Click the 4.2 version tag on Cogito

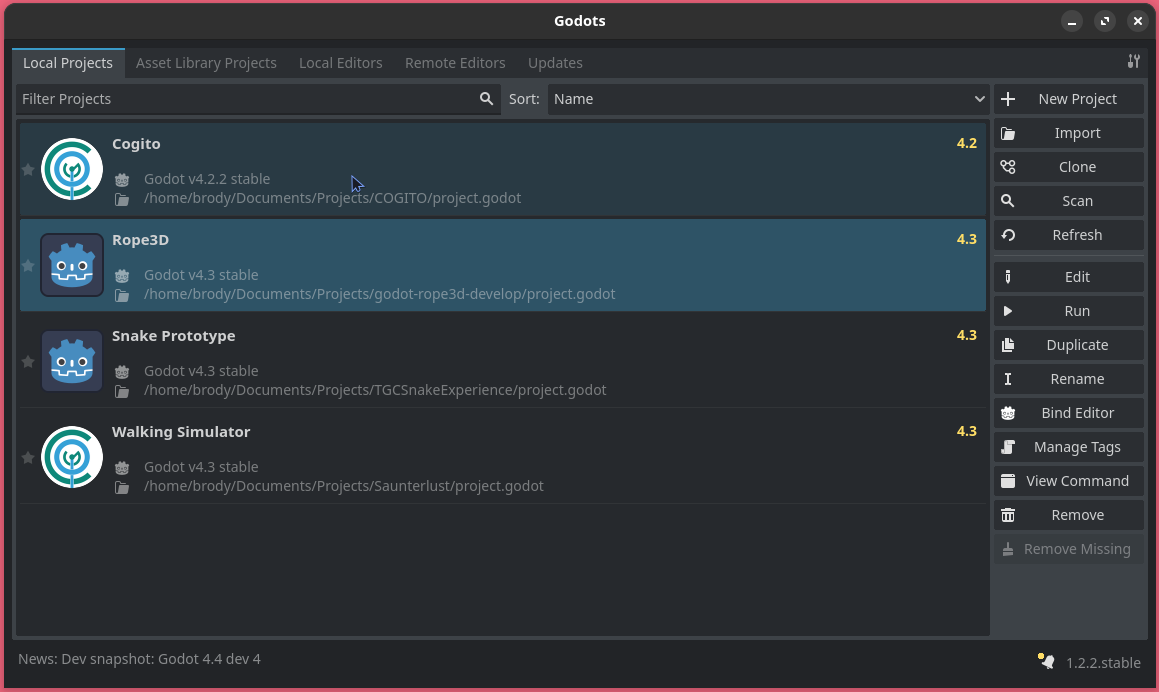click(967, 143)
